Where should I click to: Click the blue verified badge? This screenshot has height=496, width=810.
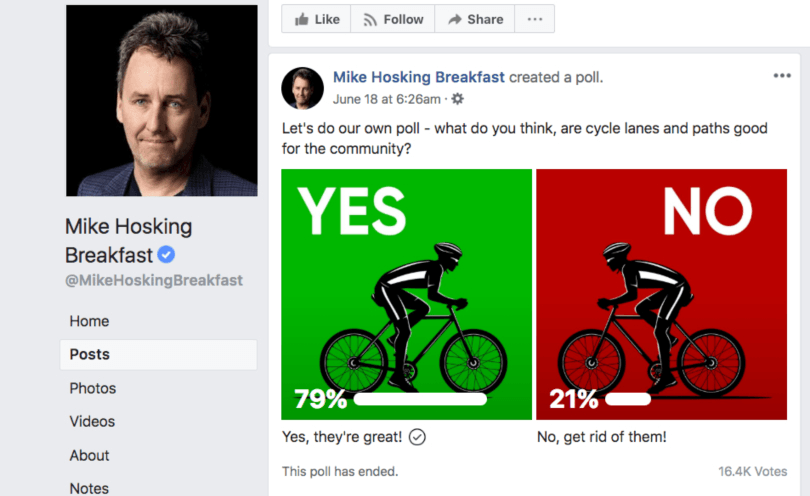(167, 255)
